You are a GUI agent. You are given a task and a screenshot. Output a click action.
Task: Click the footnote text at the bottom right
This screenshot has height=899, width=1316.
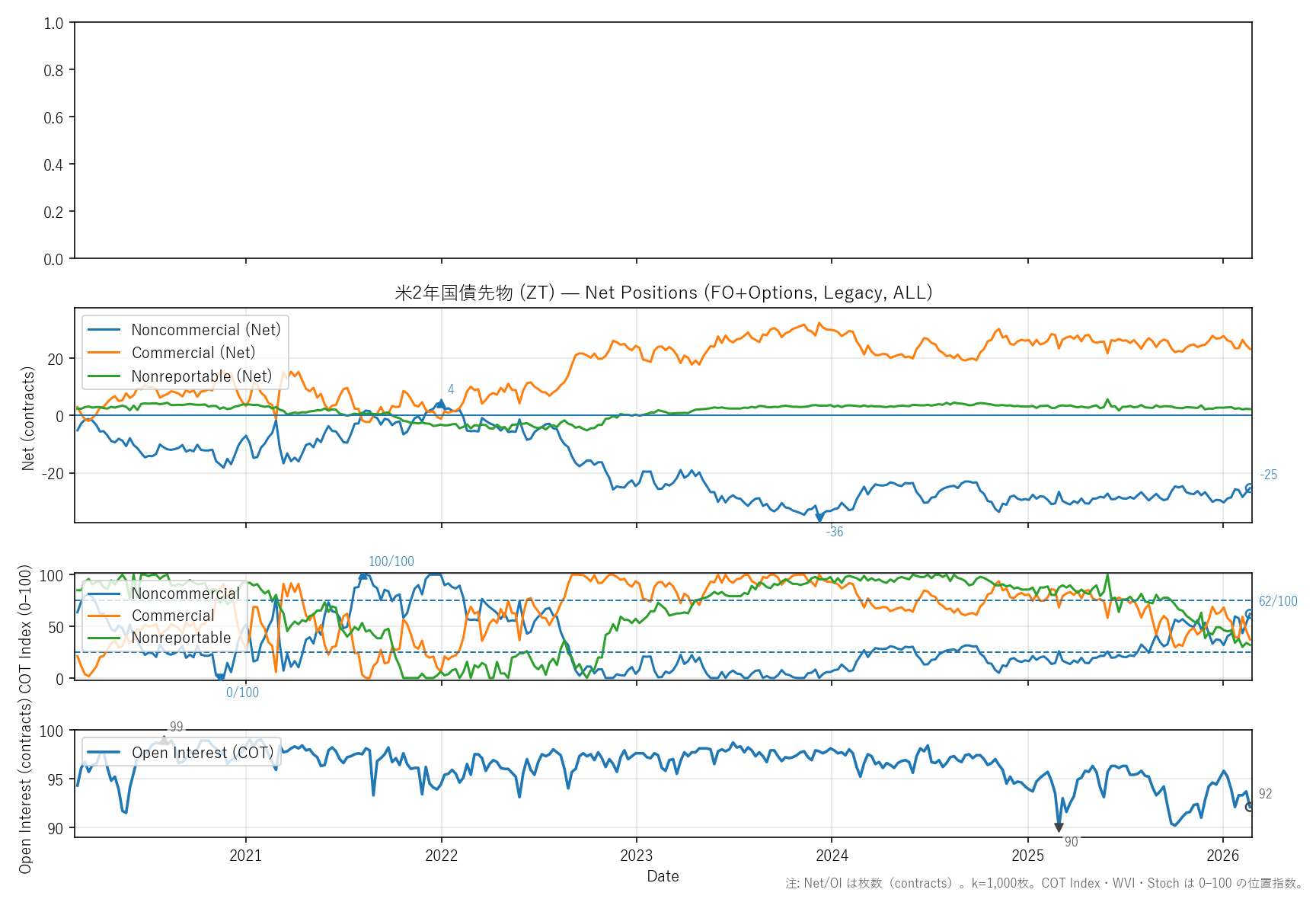1044,883
